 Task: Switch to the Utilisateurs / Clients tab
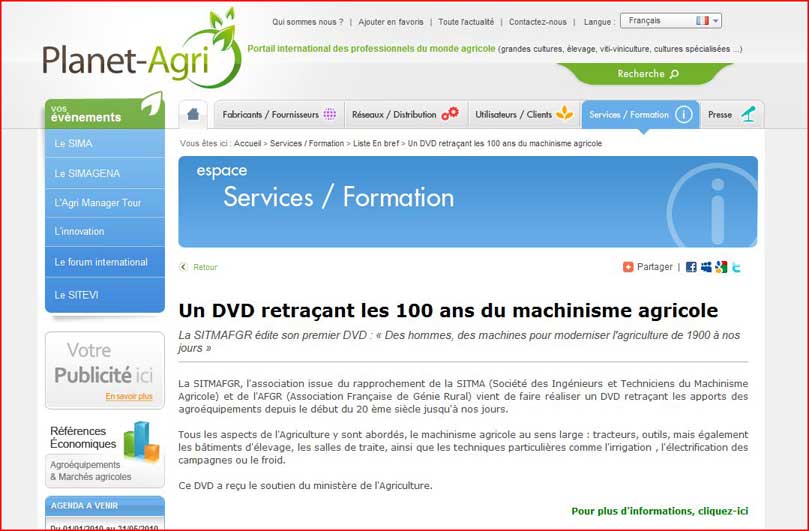(524, 115)
